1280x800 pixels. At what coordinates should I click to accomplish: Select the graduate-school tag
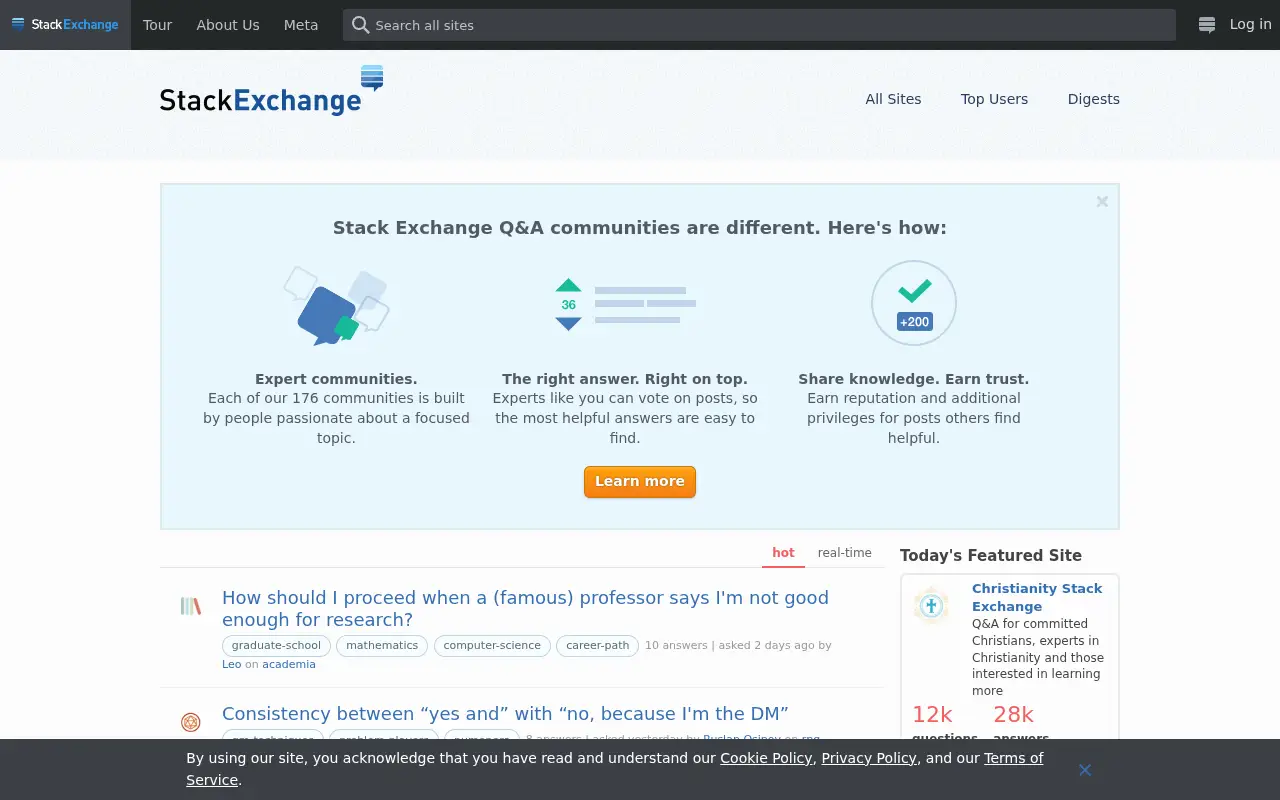tap(276, 646)
